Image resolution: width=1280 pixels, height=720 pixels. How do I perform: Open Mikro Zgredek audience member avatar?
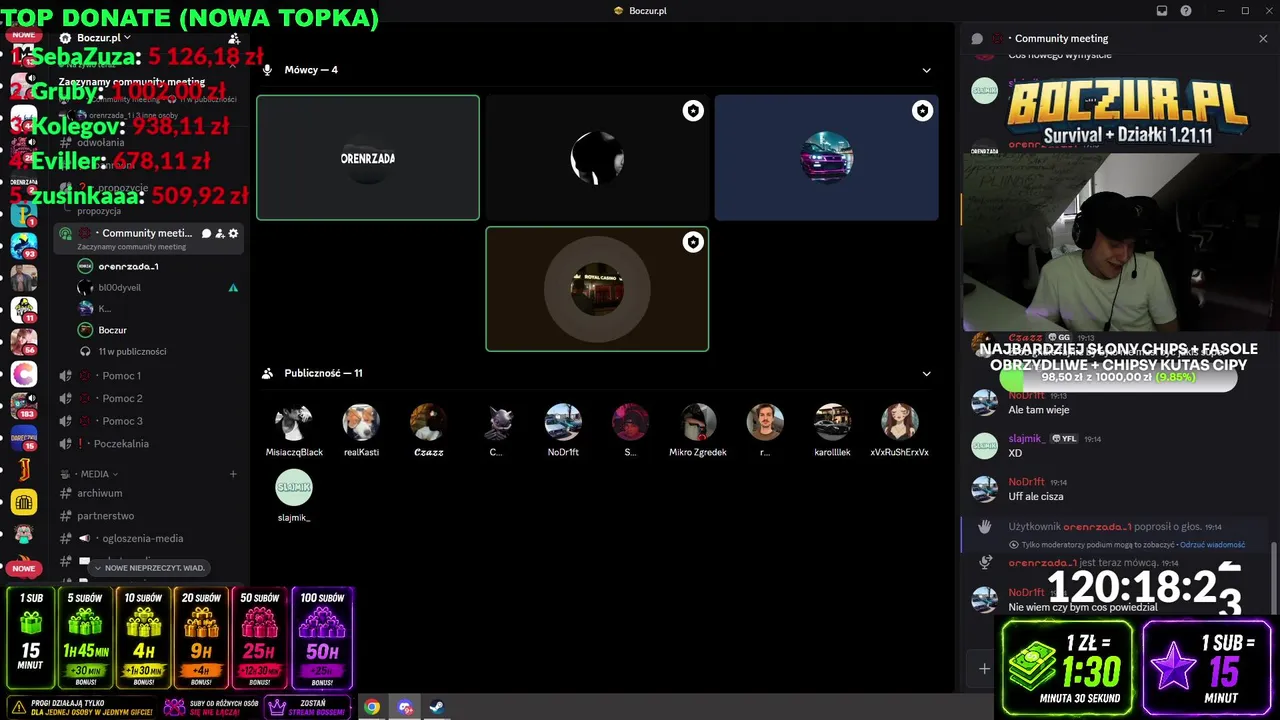click(x=698, y=423)
